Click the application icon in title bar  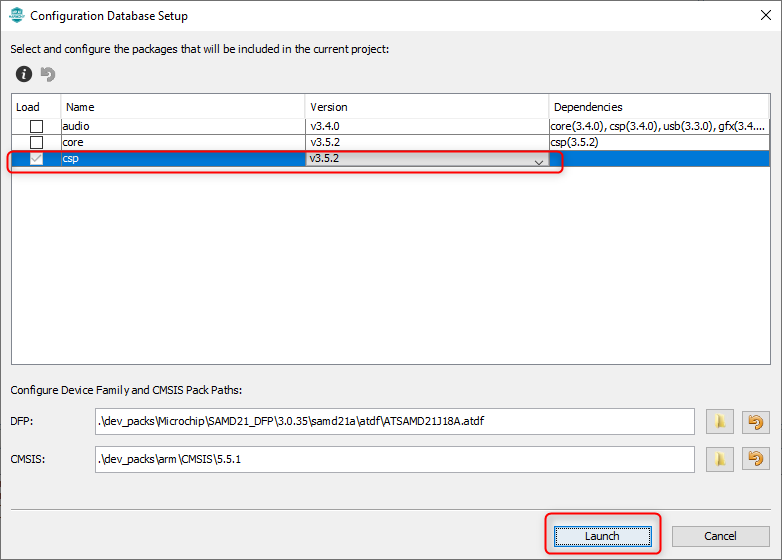[16, 16]
